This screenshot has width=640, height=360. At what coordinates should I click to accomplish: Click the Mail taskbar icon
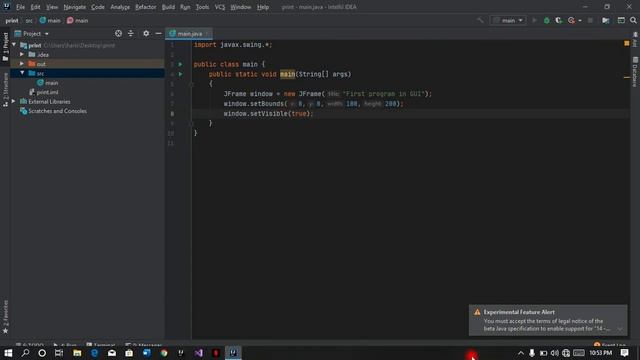[x=112, y=353]
